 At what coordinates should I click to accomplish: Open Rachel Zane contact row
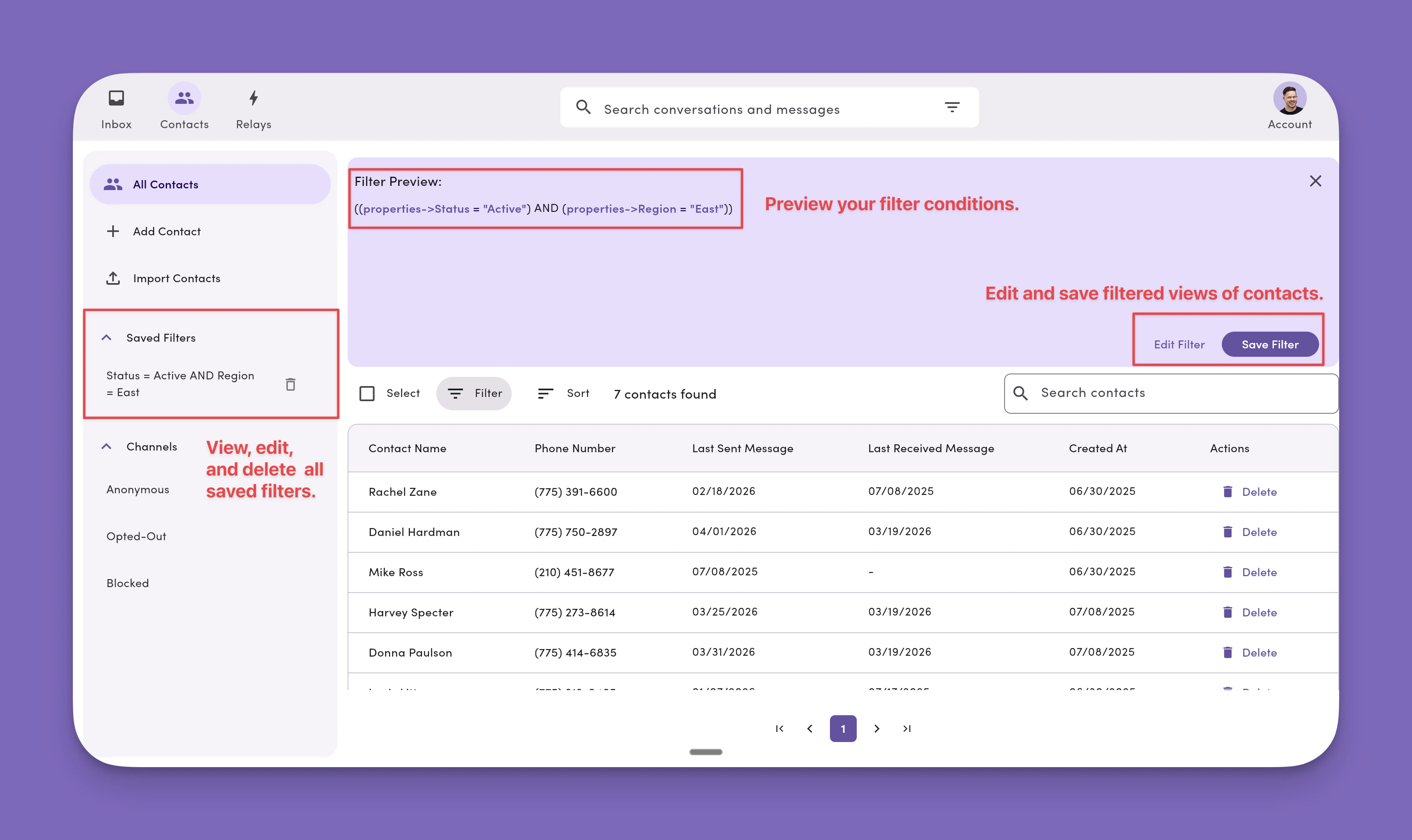pos(843,492)
